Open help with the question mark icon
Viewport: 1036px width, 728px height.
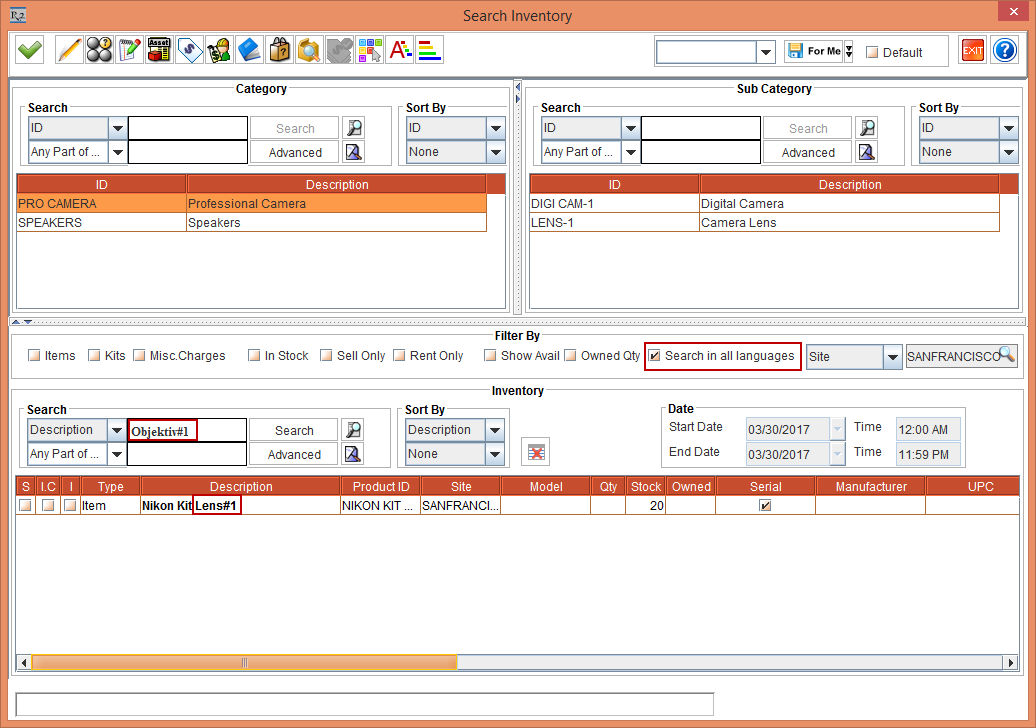(1004, 51)
